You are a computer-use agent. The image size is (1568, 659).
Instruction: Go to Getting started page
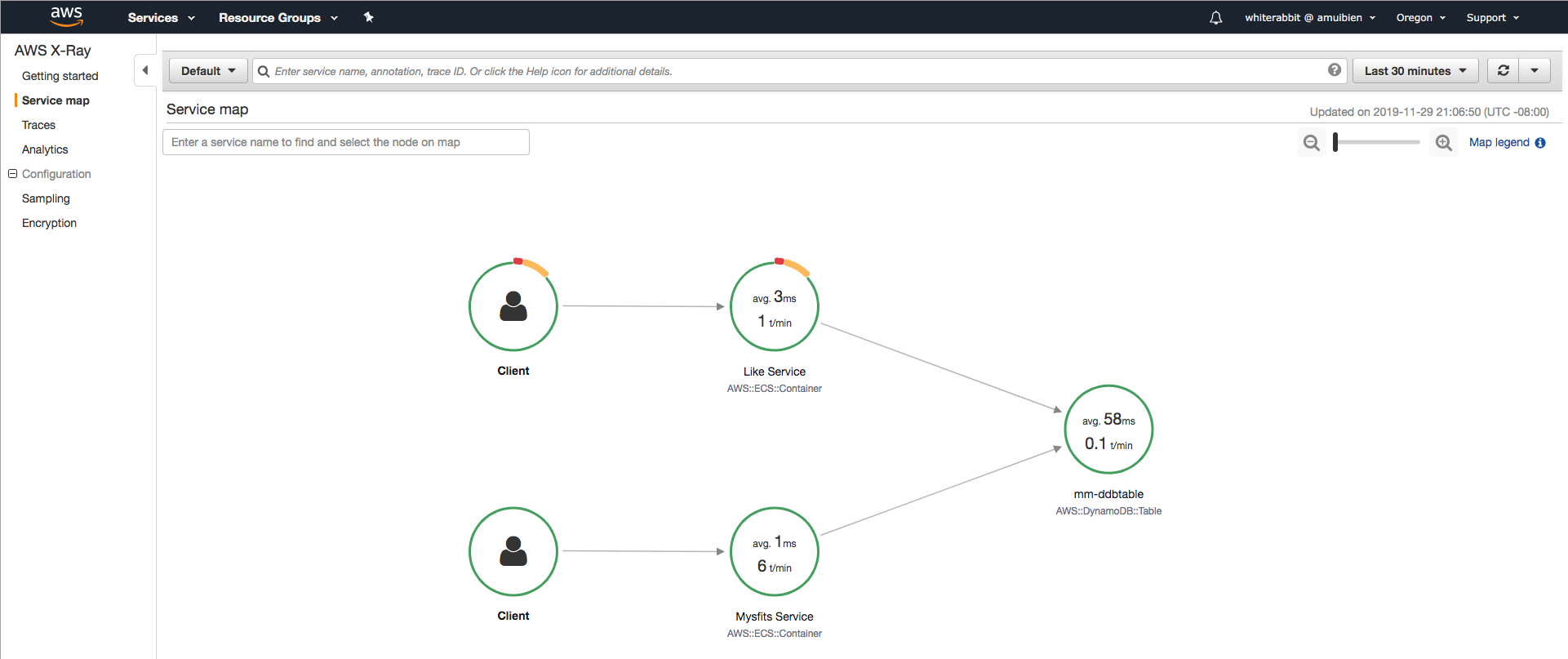60,76
